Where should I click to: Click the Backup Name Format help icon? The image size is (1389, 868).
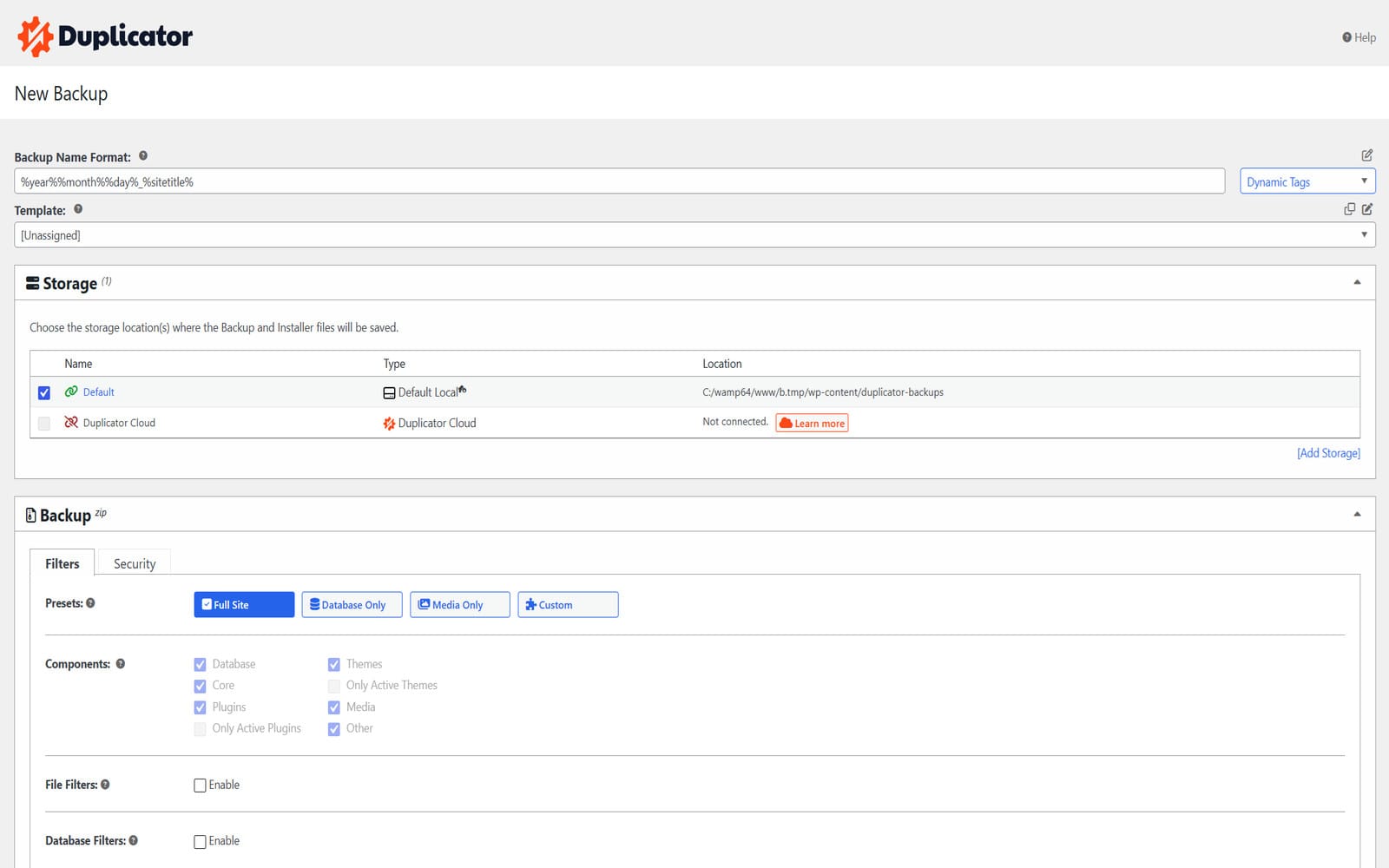pyautogui.click(x=143, y=156)
